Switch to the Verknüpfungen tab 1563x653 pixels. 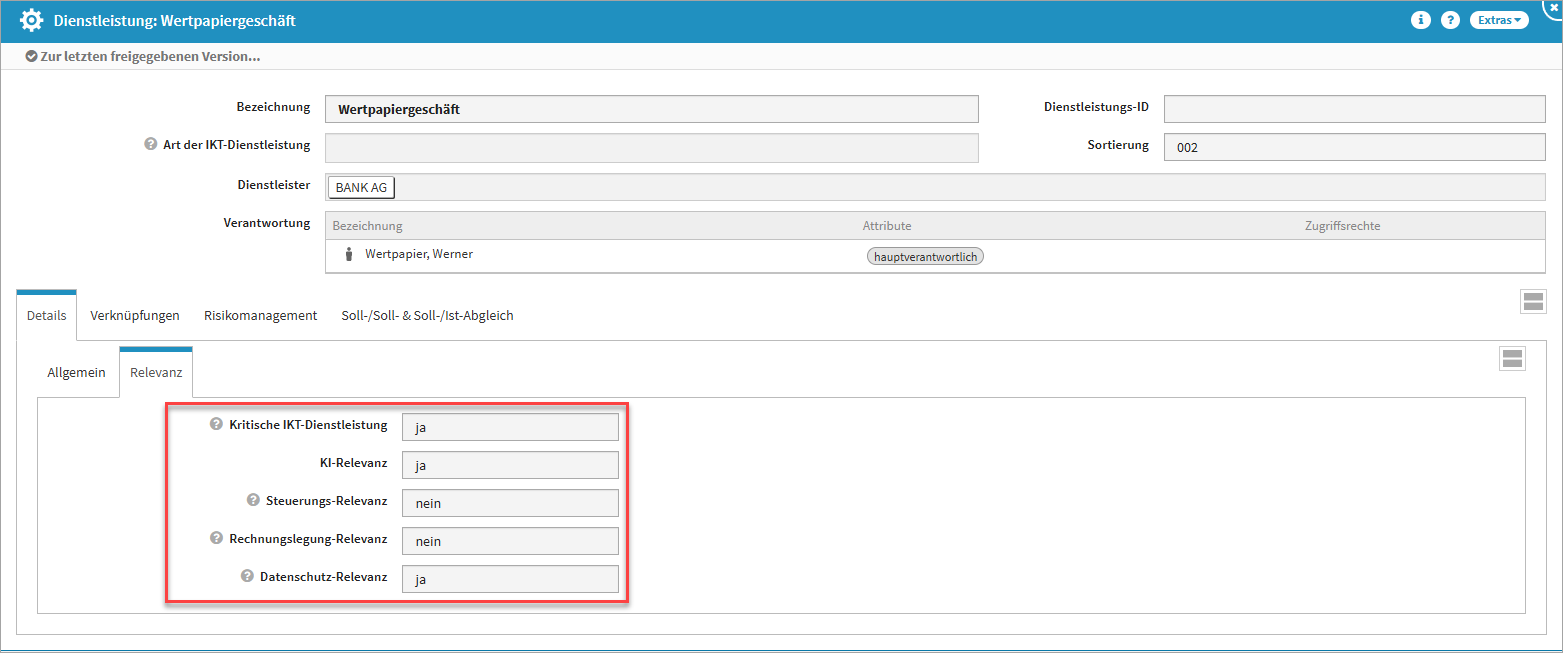[135, 316]
